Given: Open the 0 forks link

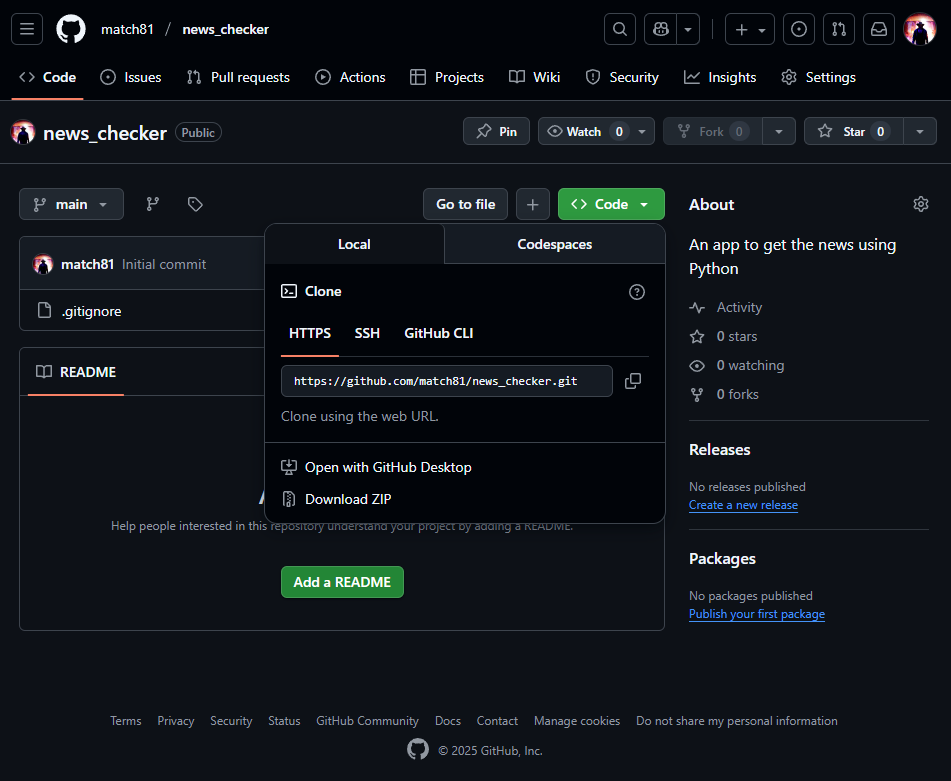Looking at the screenshot, I should pyautogui.click(x=724, y=395).
